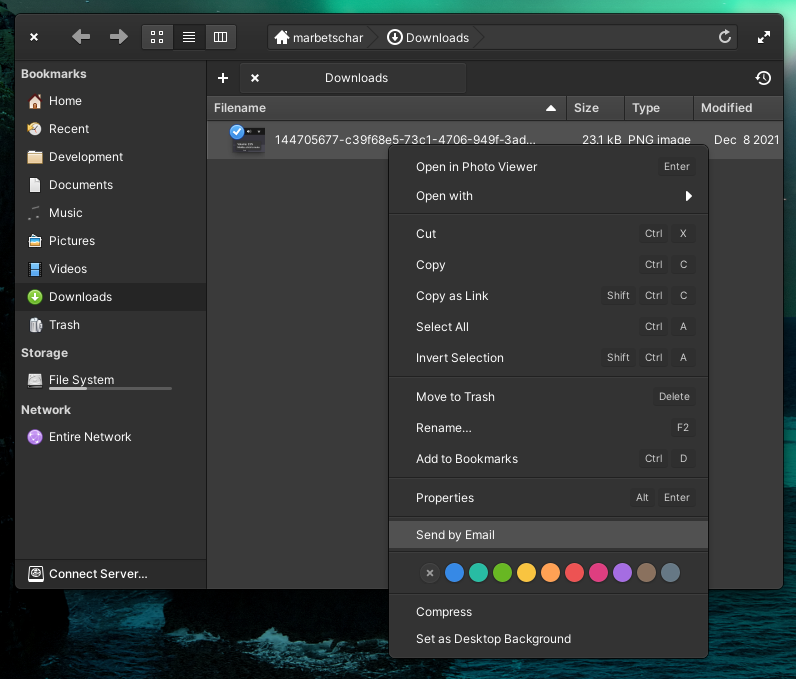Apply the blue color tag
The height and width of the screenshot is (679, 796).
pos(454,573)
